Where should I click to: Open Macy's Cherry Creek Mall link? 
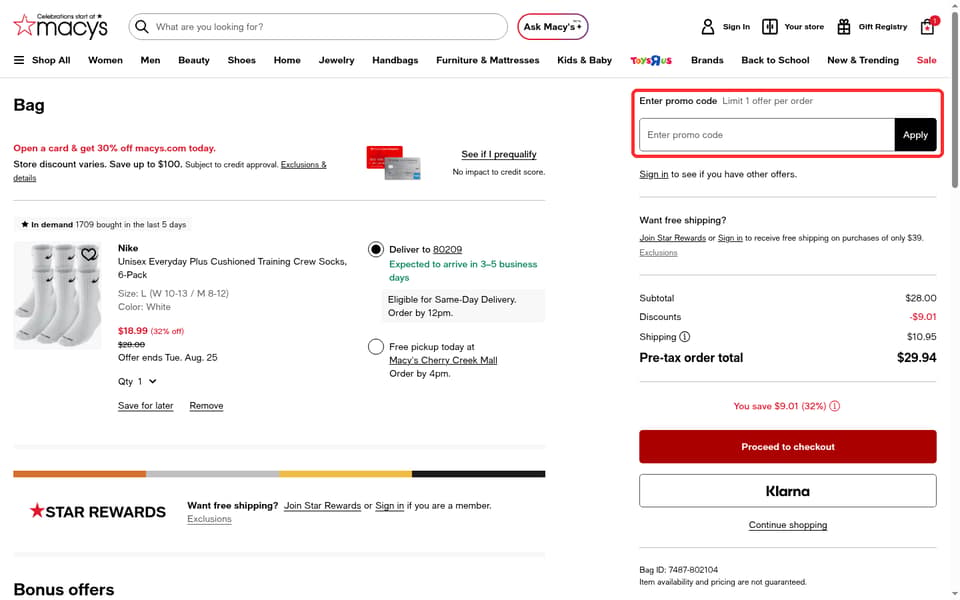(x=443, y=360)
